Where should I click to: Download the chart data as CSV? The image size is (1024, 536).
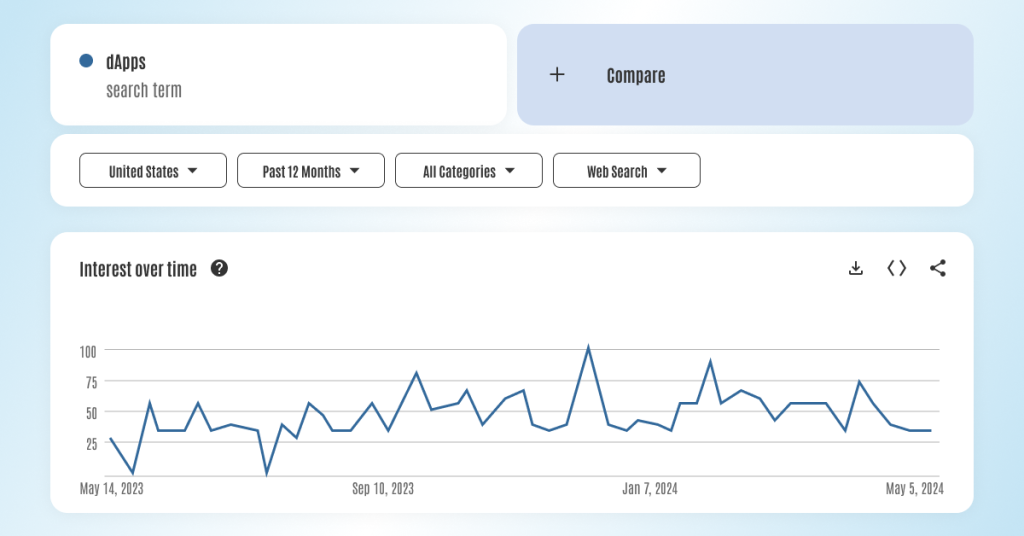(x=855, y=268)
